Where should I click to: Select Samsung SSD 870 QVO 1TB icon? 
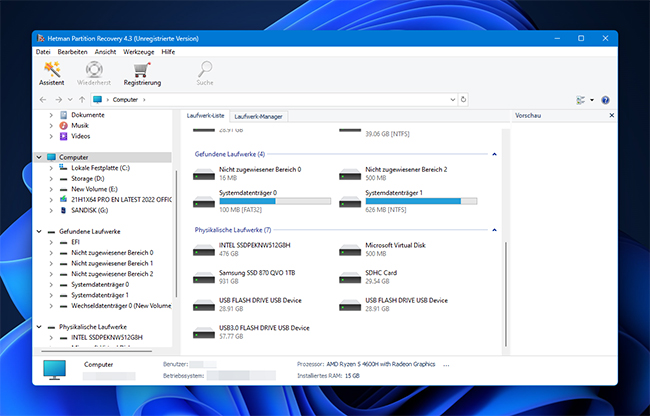point(204,278)
